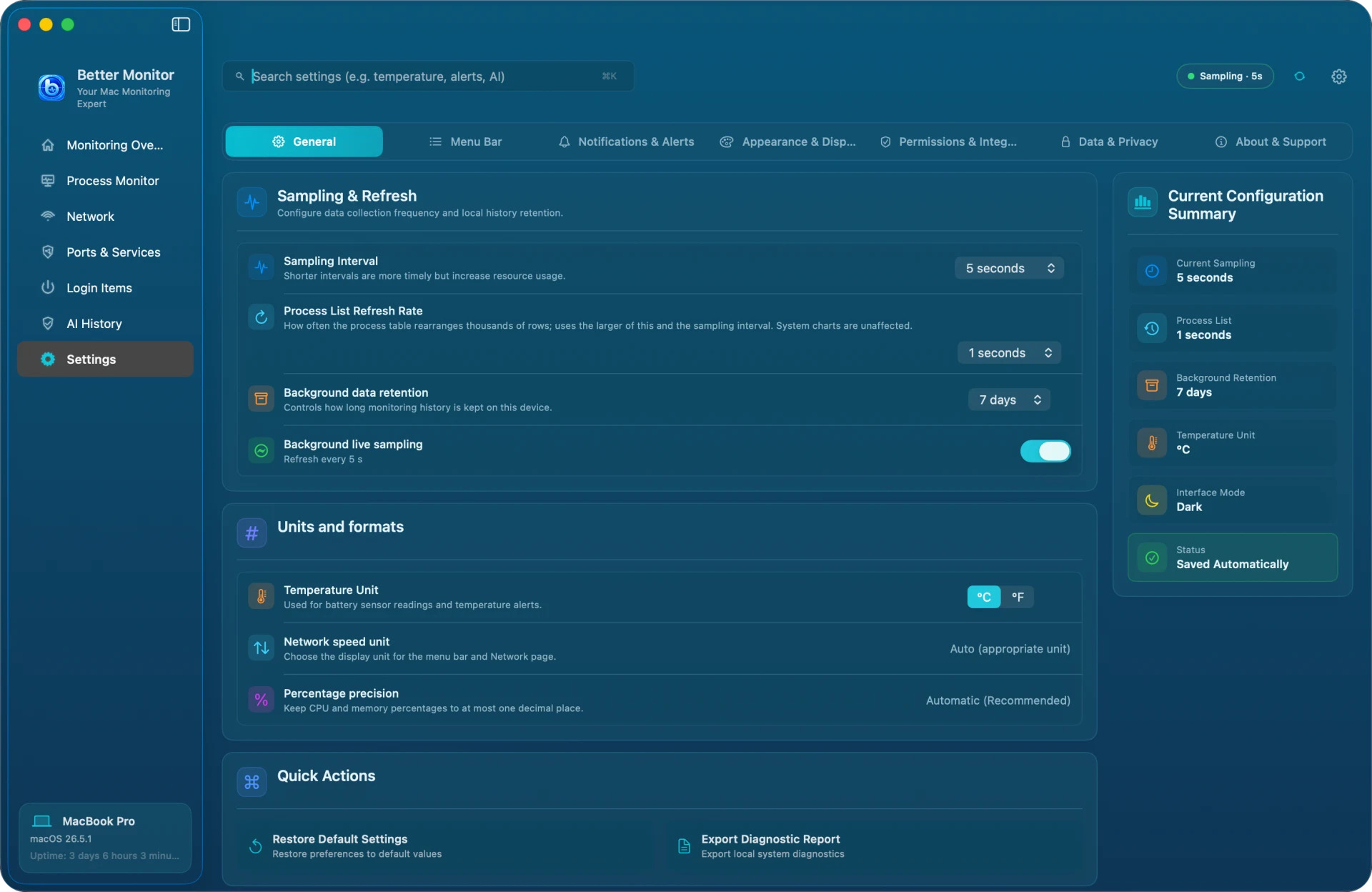
Task: Open the 7 days retention dropdown
Action: pos(1009,400)
